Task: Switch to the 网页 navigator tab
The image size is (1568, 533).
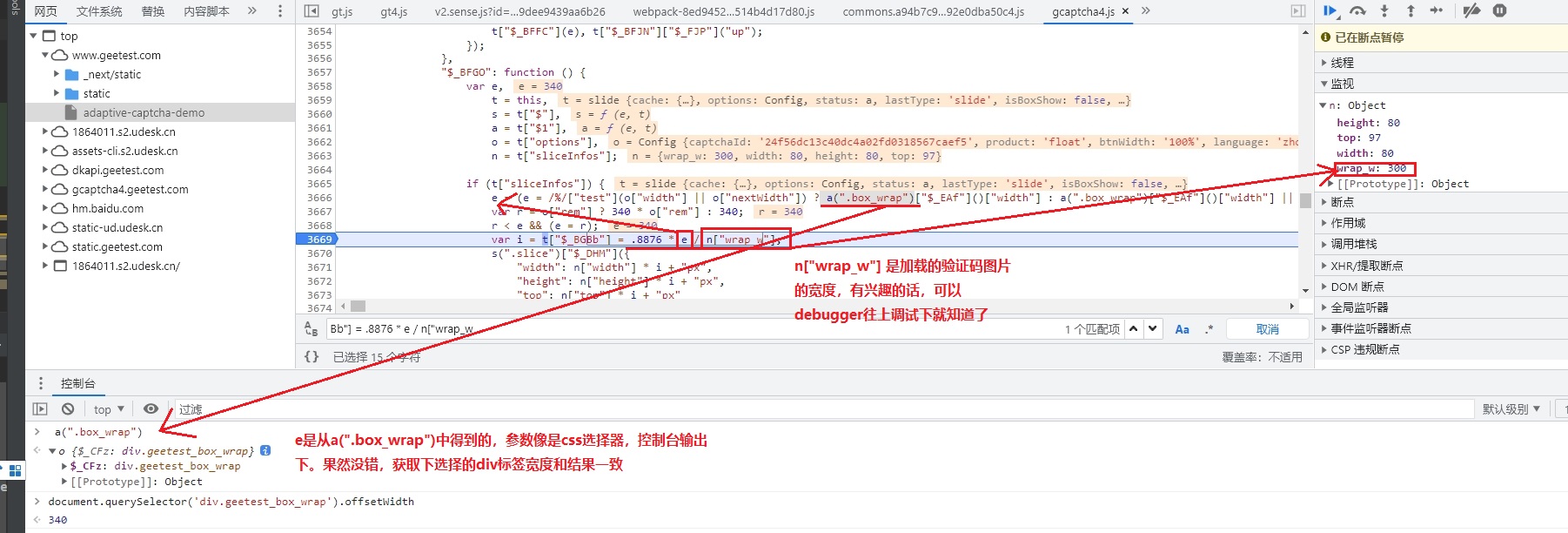Action: tap(45, 11)
